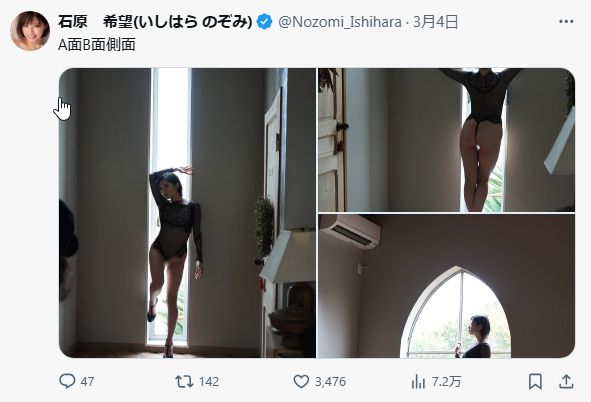Open the three-dot more options menu

(x=566, y=22)
